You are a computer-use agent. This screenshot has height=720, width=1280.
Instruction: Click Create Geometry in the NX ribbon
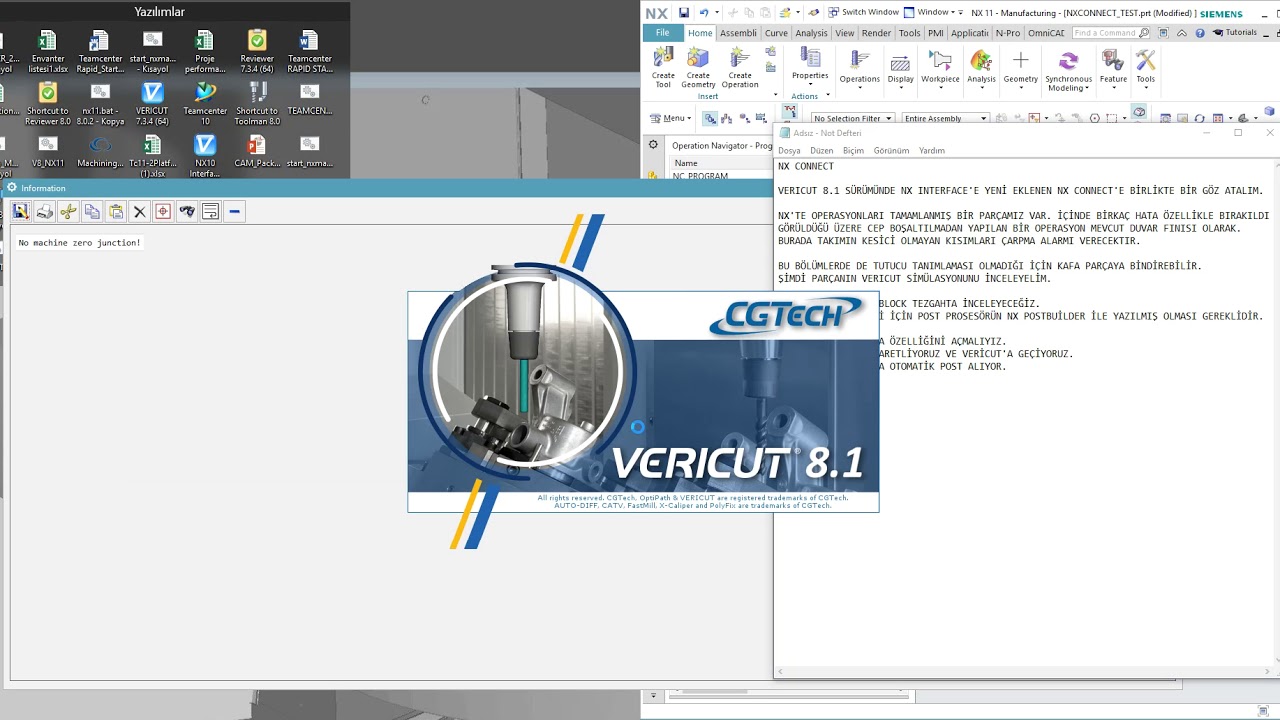click(x=698, y=67)
